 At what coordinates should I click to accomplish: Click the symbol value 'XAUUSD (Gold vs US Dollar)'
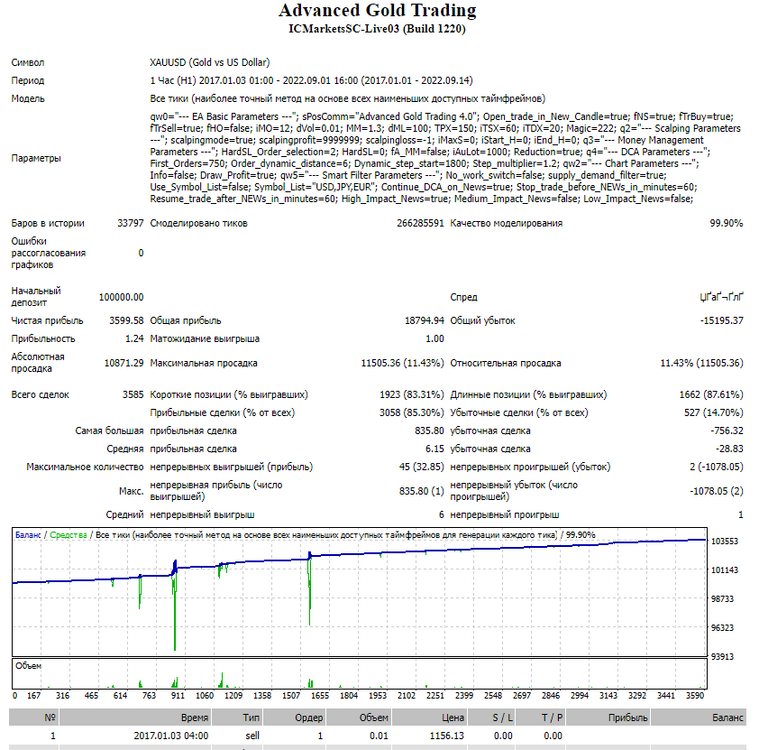pyautogui.click(x=210, y=62)
